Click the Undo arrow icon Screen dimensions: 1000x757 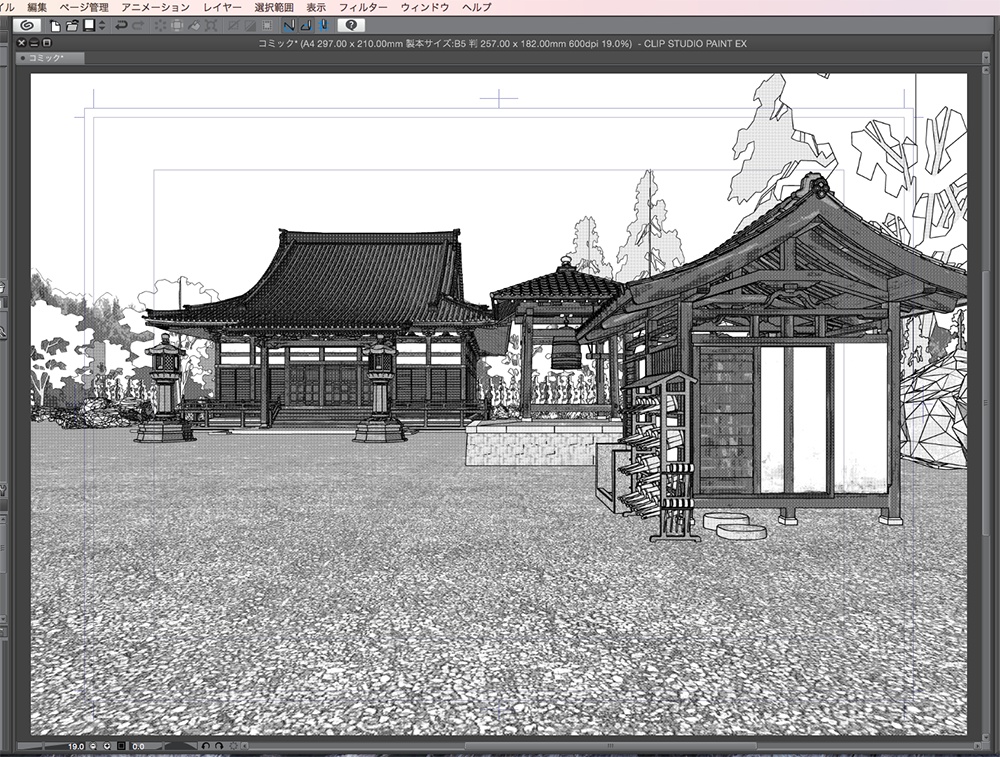pyautogui.click(x=120, y=26)
